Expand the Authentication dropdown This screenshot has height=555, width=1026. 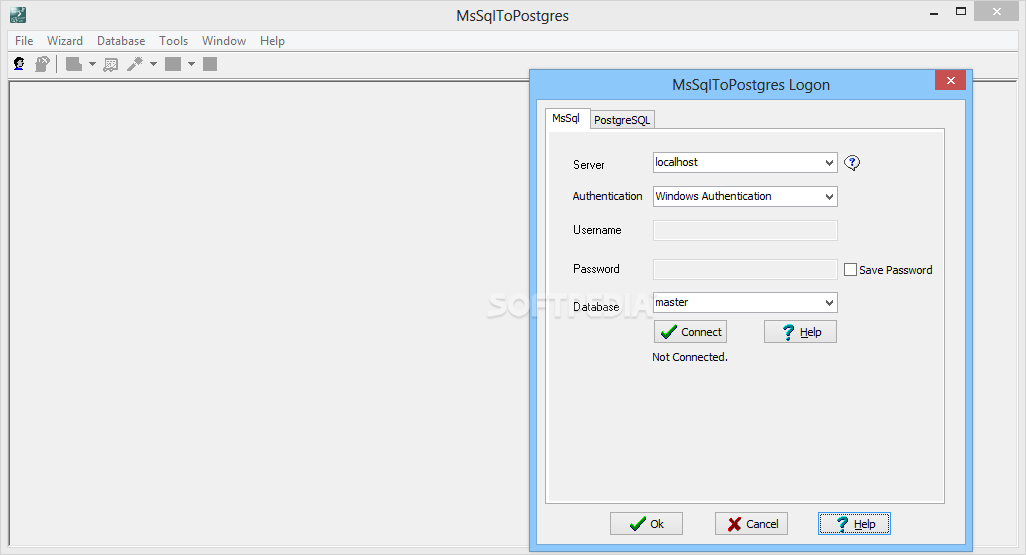coord(829,196)
